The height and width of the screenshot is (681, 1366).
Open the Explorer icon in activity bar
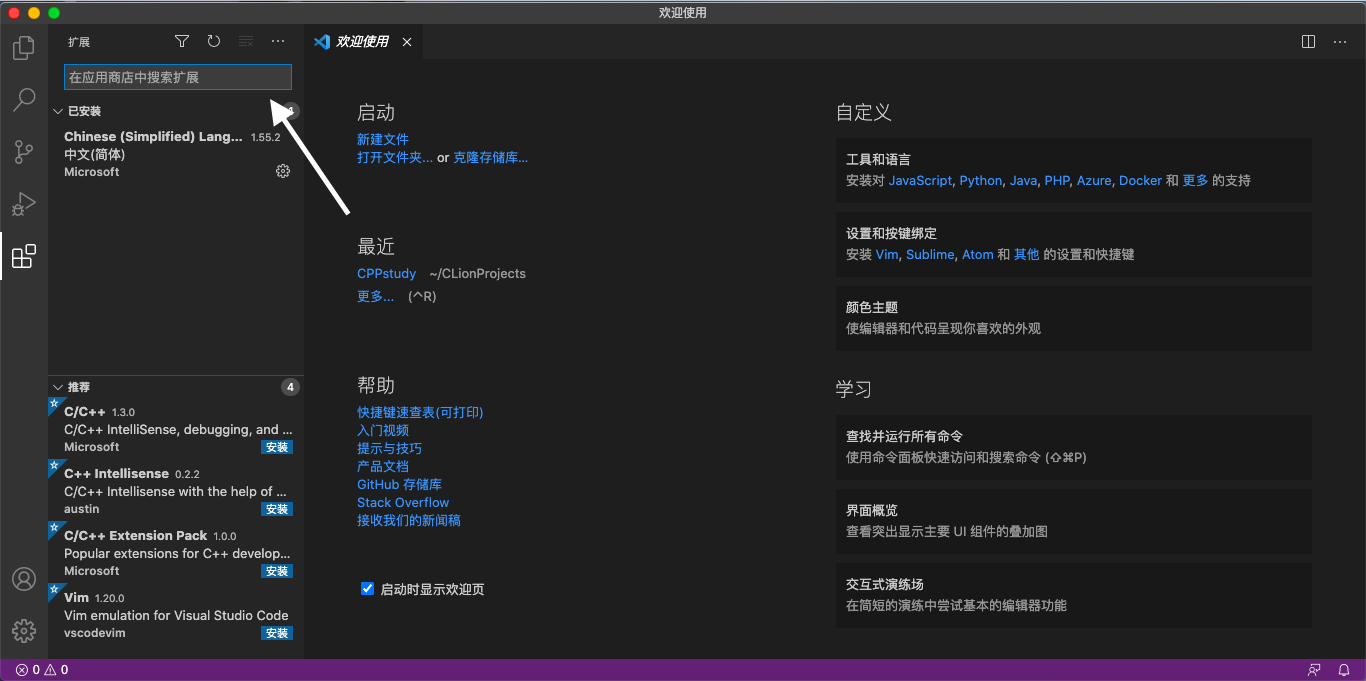(x=23, y=47)
